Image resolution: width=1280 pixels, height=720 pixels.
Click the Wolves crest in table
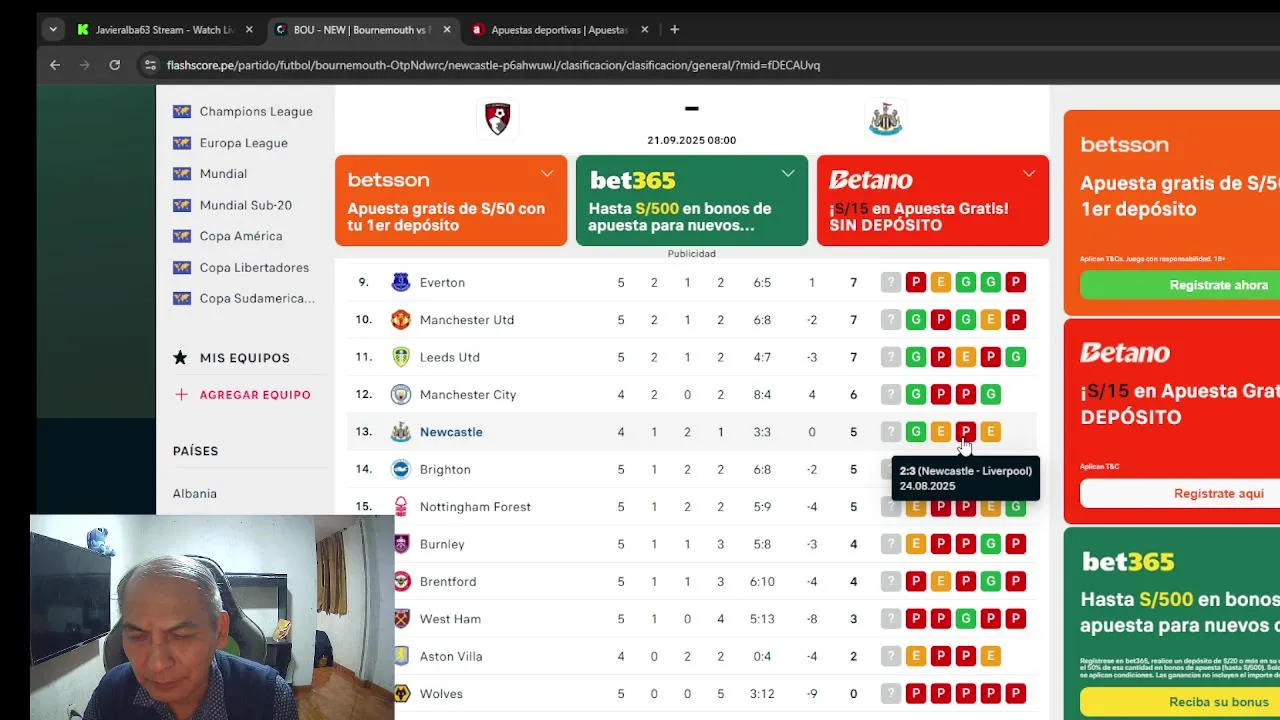click(x=401, y=693)
